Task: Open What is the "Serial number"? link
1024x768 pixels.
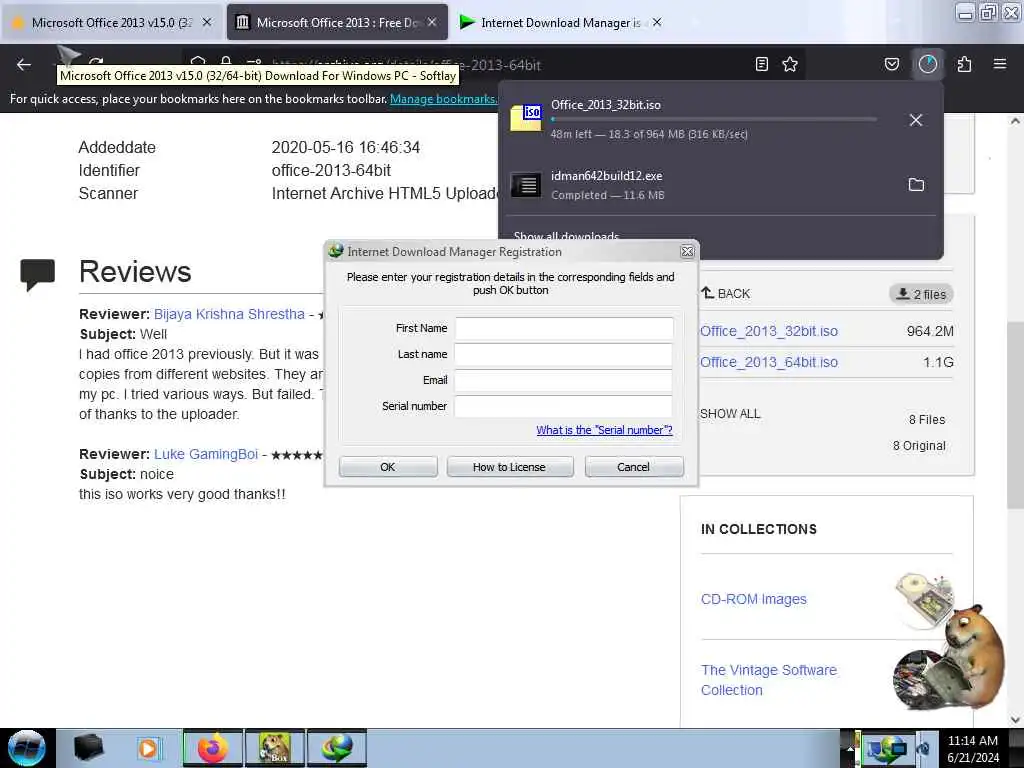Action: tap(604, 430)
